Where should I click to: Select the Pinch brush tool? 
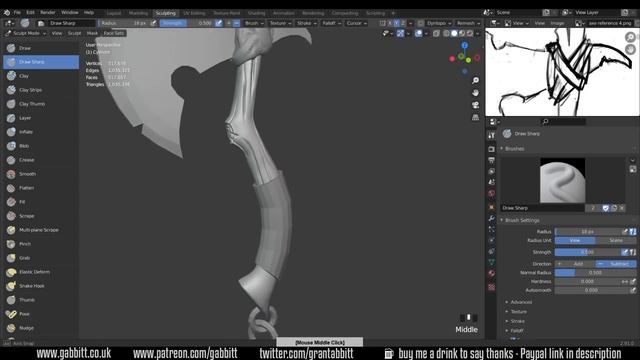[41, 244]
